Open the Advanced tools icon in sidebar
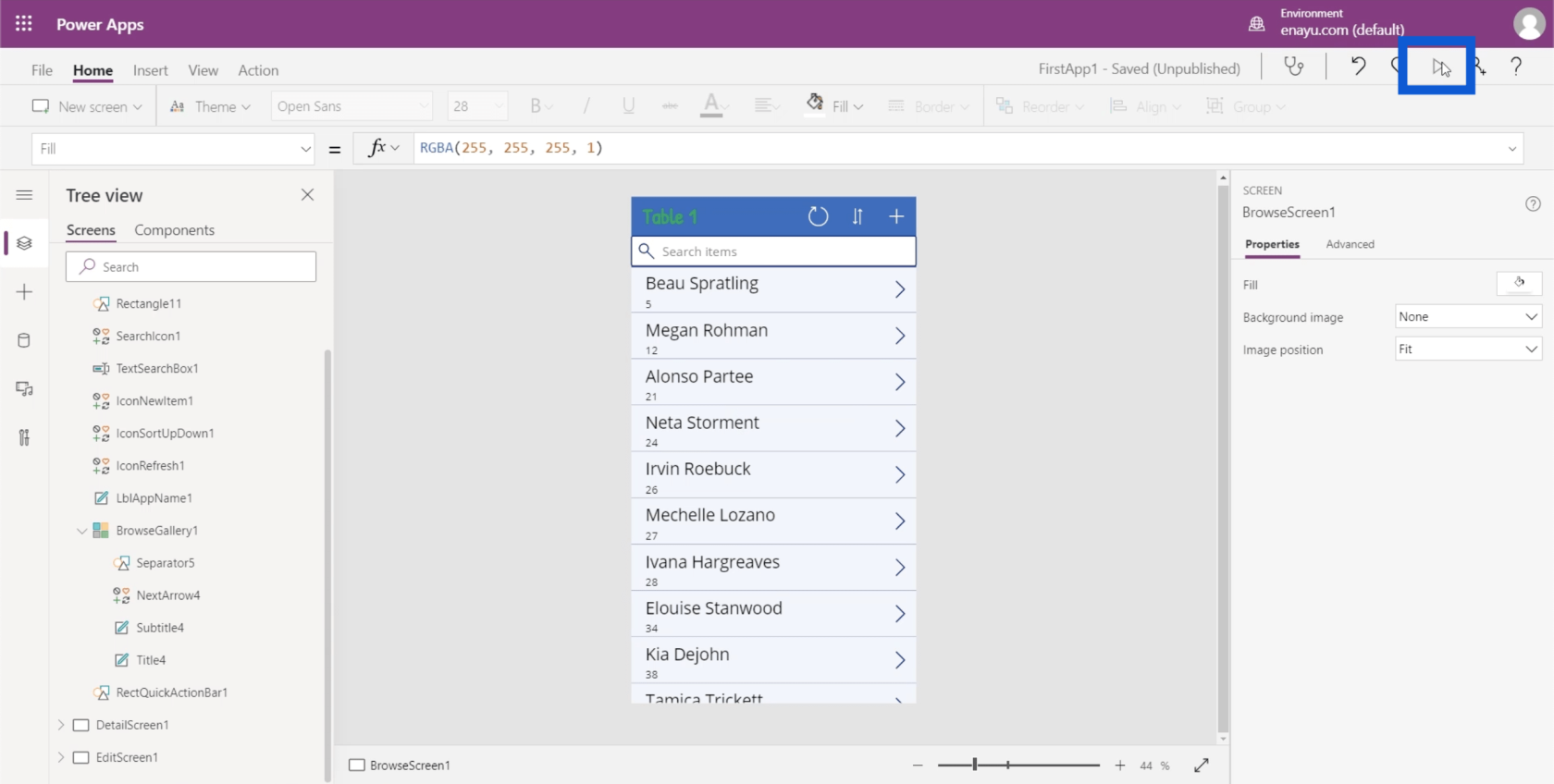The height and width of the screenshot is (784, 1554). pos(24,437)
